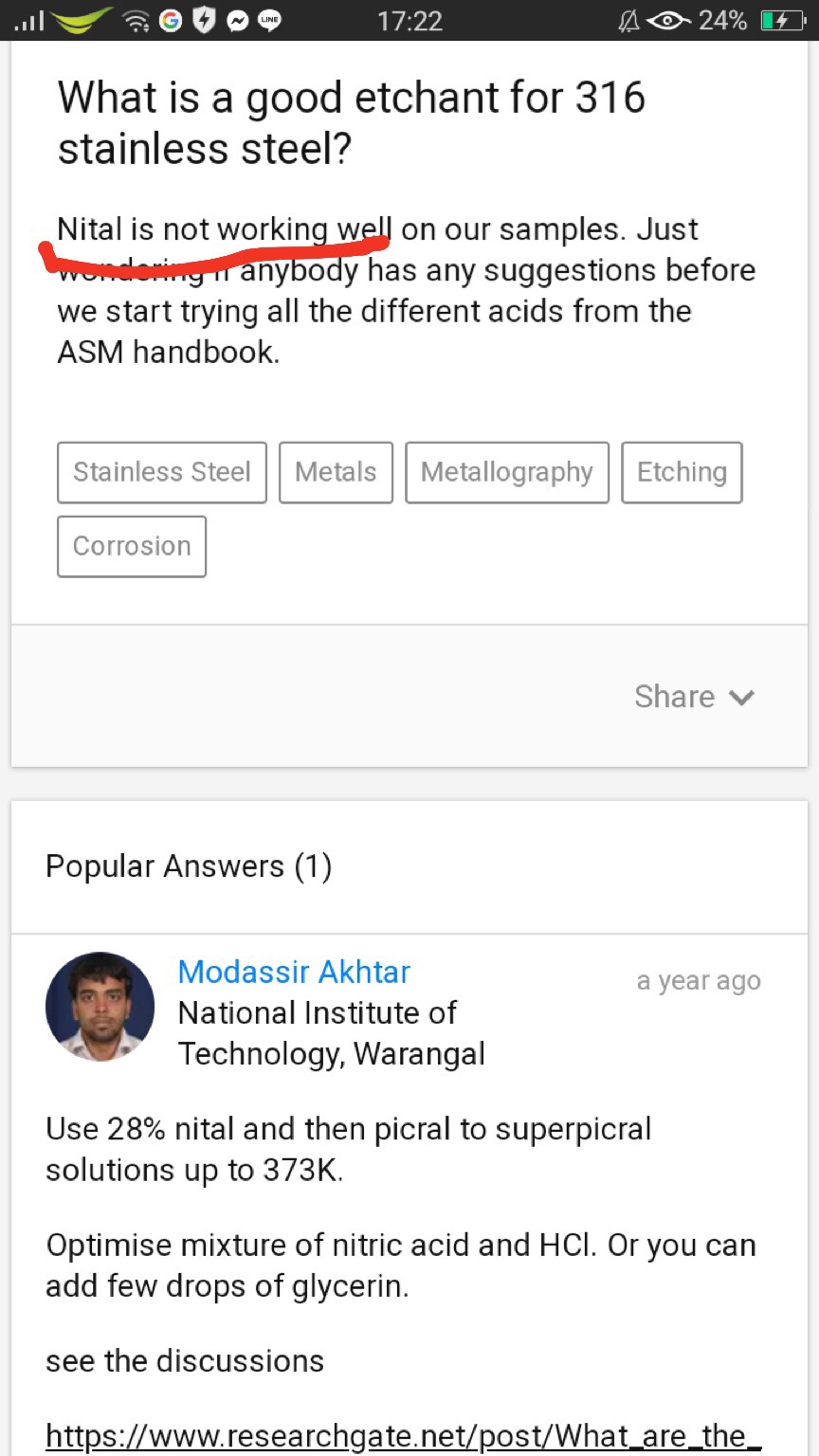Open Modassir Akhtar's profile link
Screen dimensions: 819x1456
294,972
